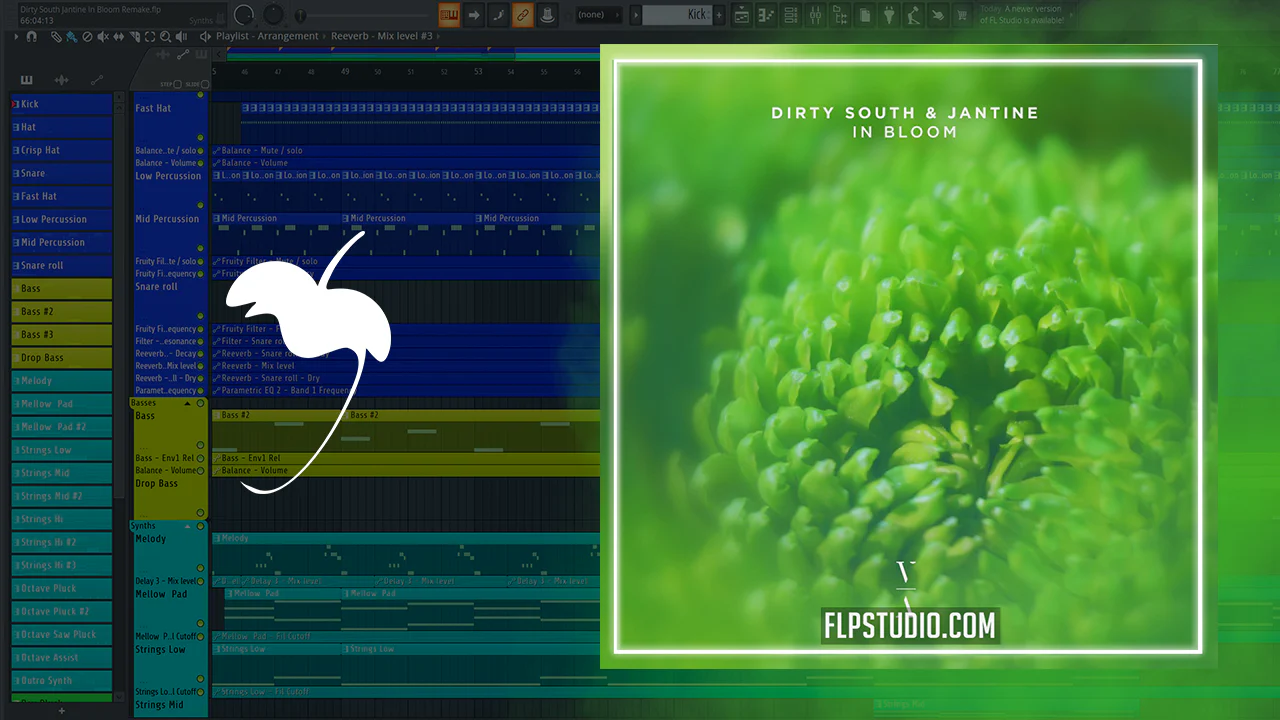Open the Piano roll view icon

coord(767,15)
